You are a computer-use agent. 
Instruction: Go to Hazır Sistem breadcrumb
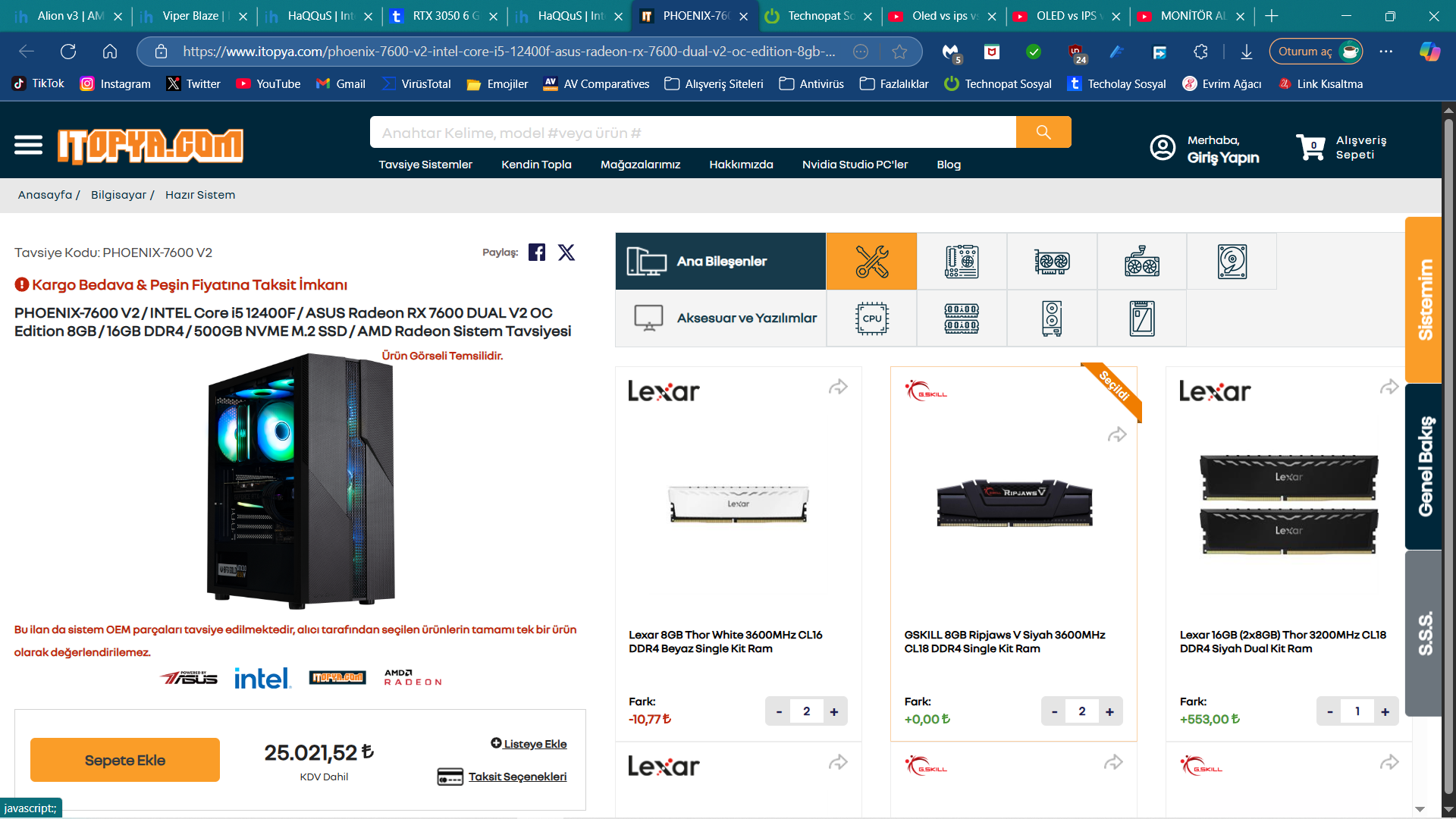pos(200,195)
